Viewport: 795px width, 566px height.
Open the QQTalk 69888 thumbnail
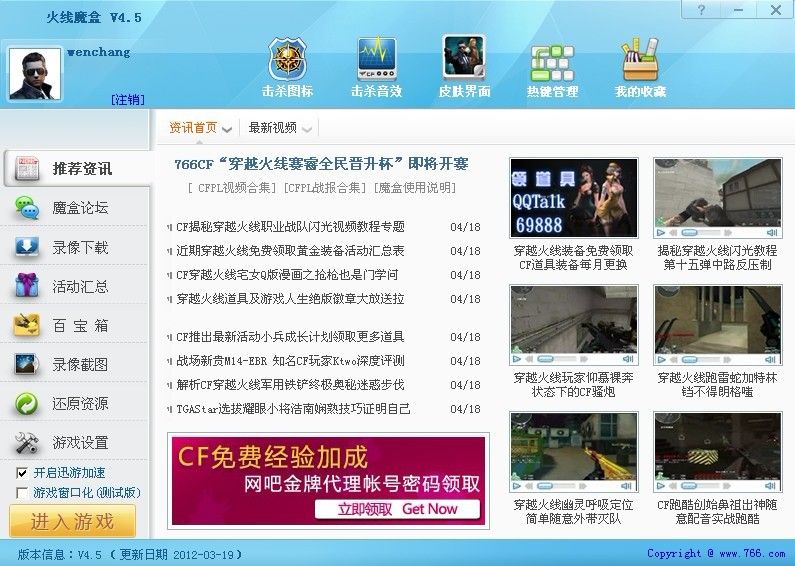573,198
